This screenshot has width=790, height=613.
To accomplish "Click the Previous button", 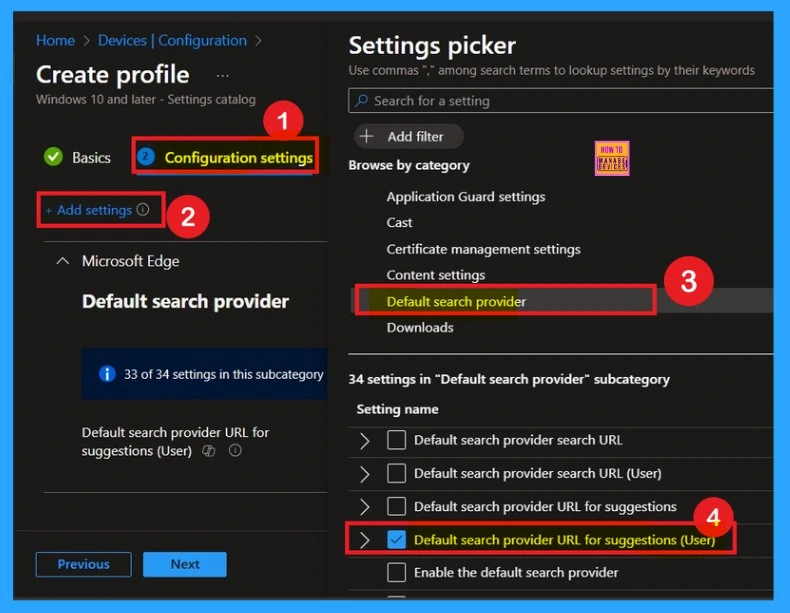I will click(84, 564).
